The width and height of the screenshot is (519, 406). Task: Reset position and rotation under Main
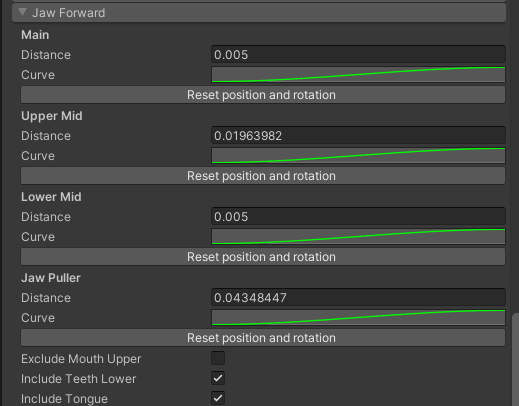[x=263, y=95]
